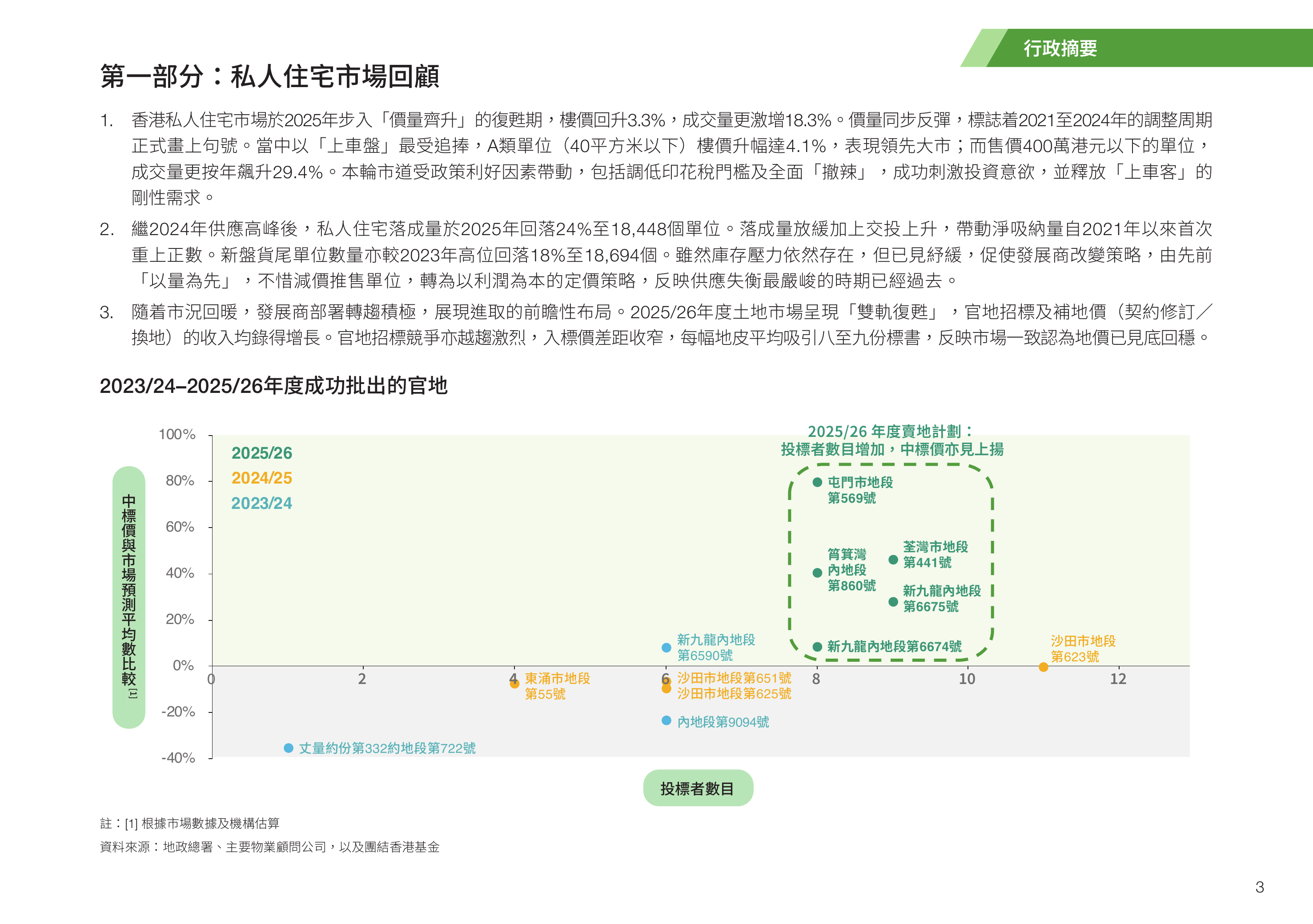Click the 新九龍內地段第6674號 data dot
The height and width of the screenshot is (924, 1313).
(x=817, y=647)
